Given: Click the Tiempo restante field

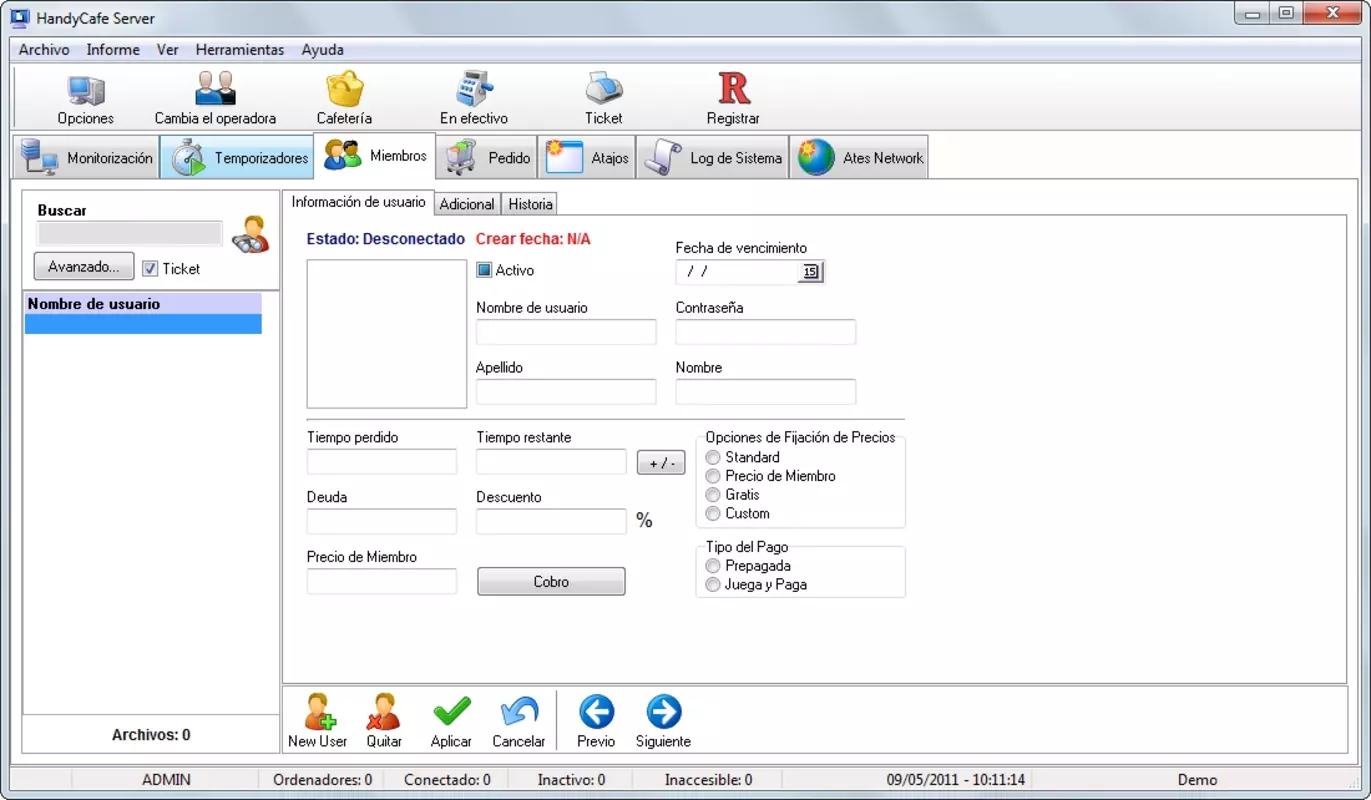Looking at the screenshot, I should (x=551, y=462).
